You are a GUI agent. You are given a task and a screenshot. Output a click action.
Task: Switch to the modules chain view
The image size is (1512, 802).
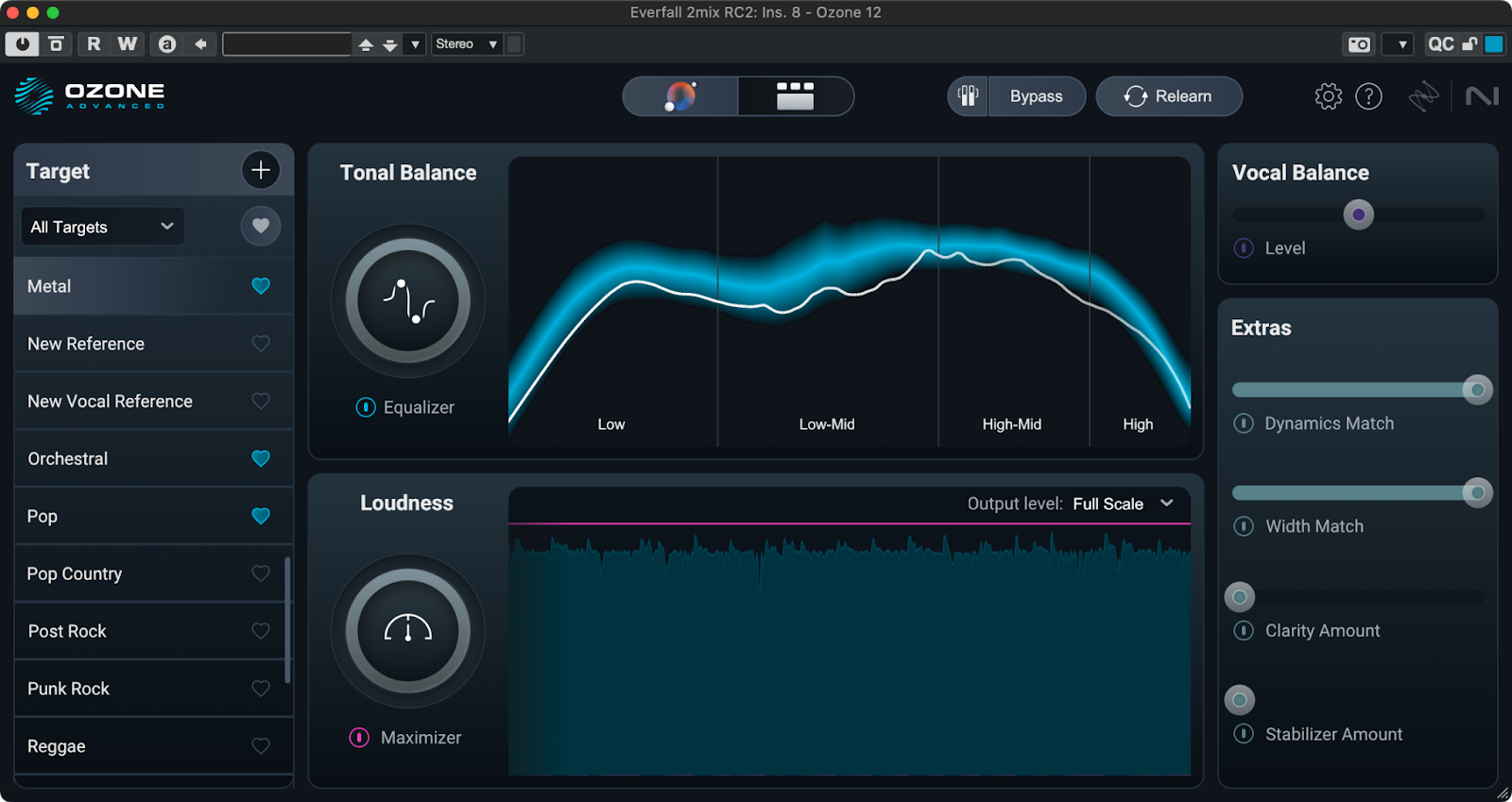[x=795, y=96]
